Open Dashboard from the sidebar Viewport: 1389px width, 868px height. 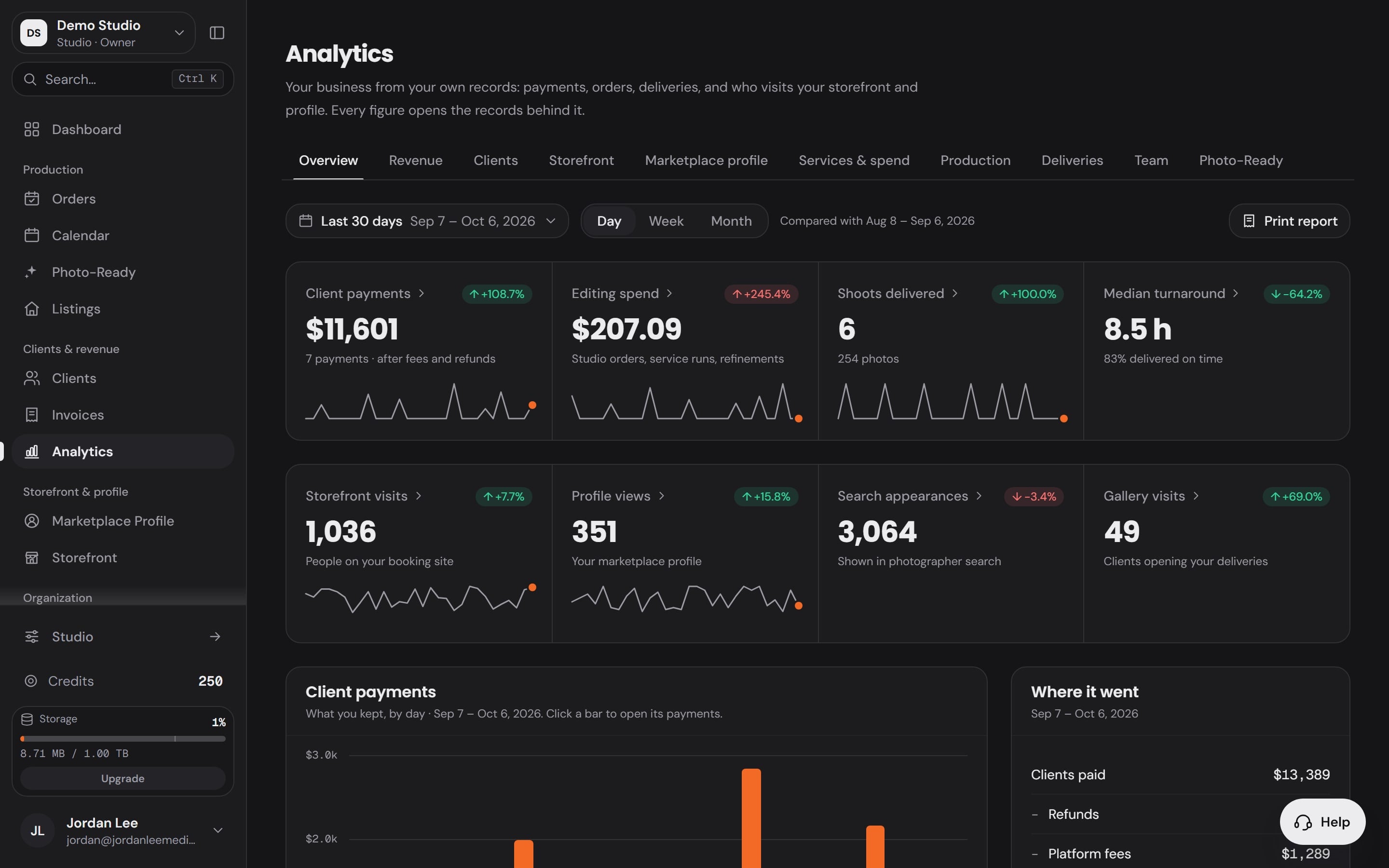[x=123, y=129]
